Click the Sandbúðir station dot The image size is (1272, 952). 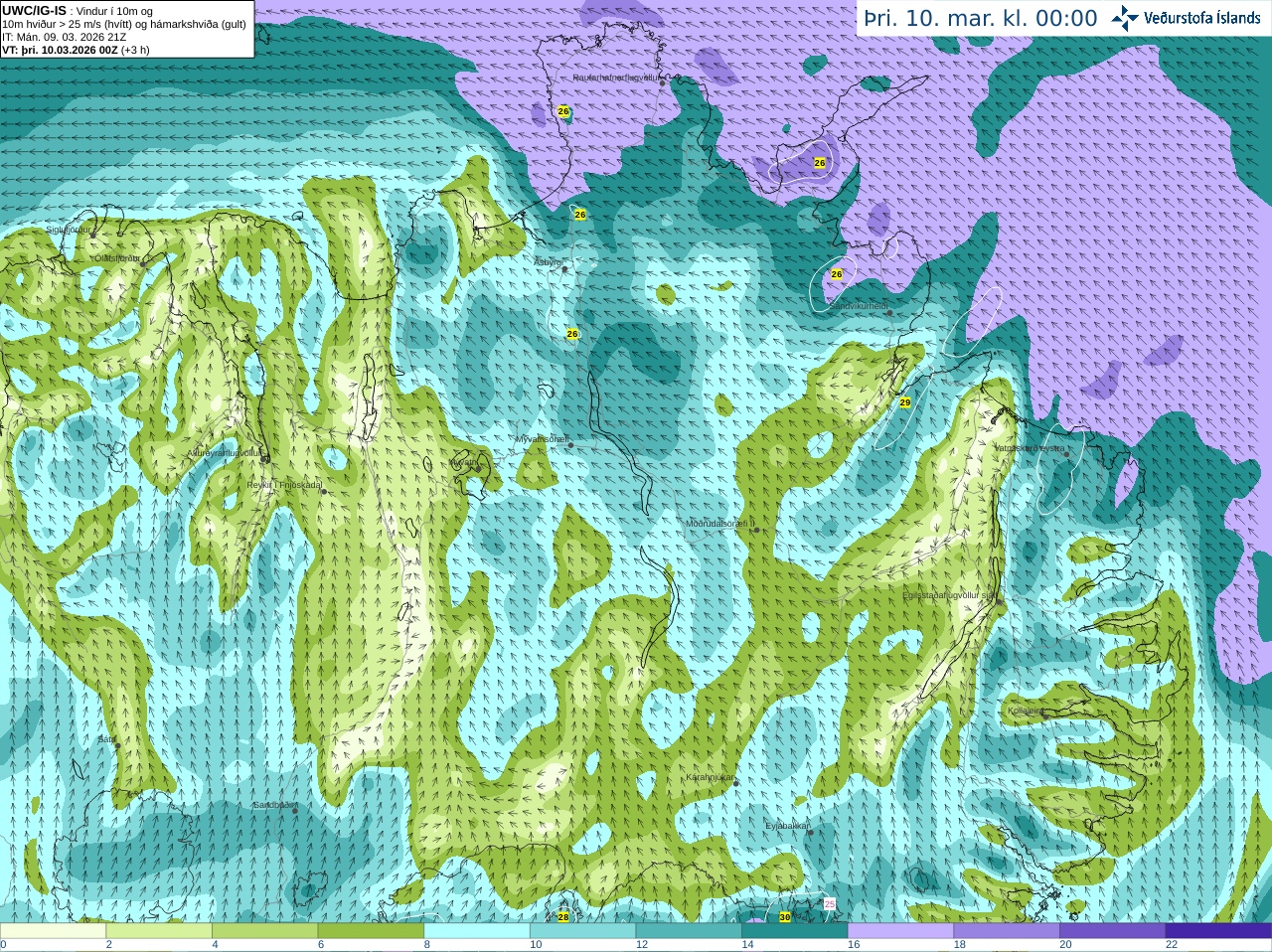295,811
